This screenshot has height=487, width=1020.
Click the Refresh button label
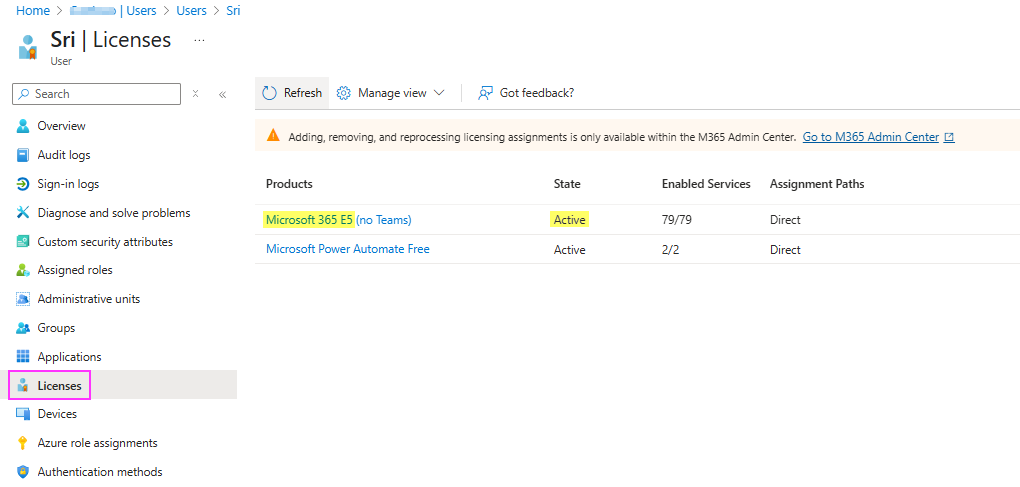point(302,93)
